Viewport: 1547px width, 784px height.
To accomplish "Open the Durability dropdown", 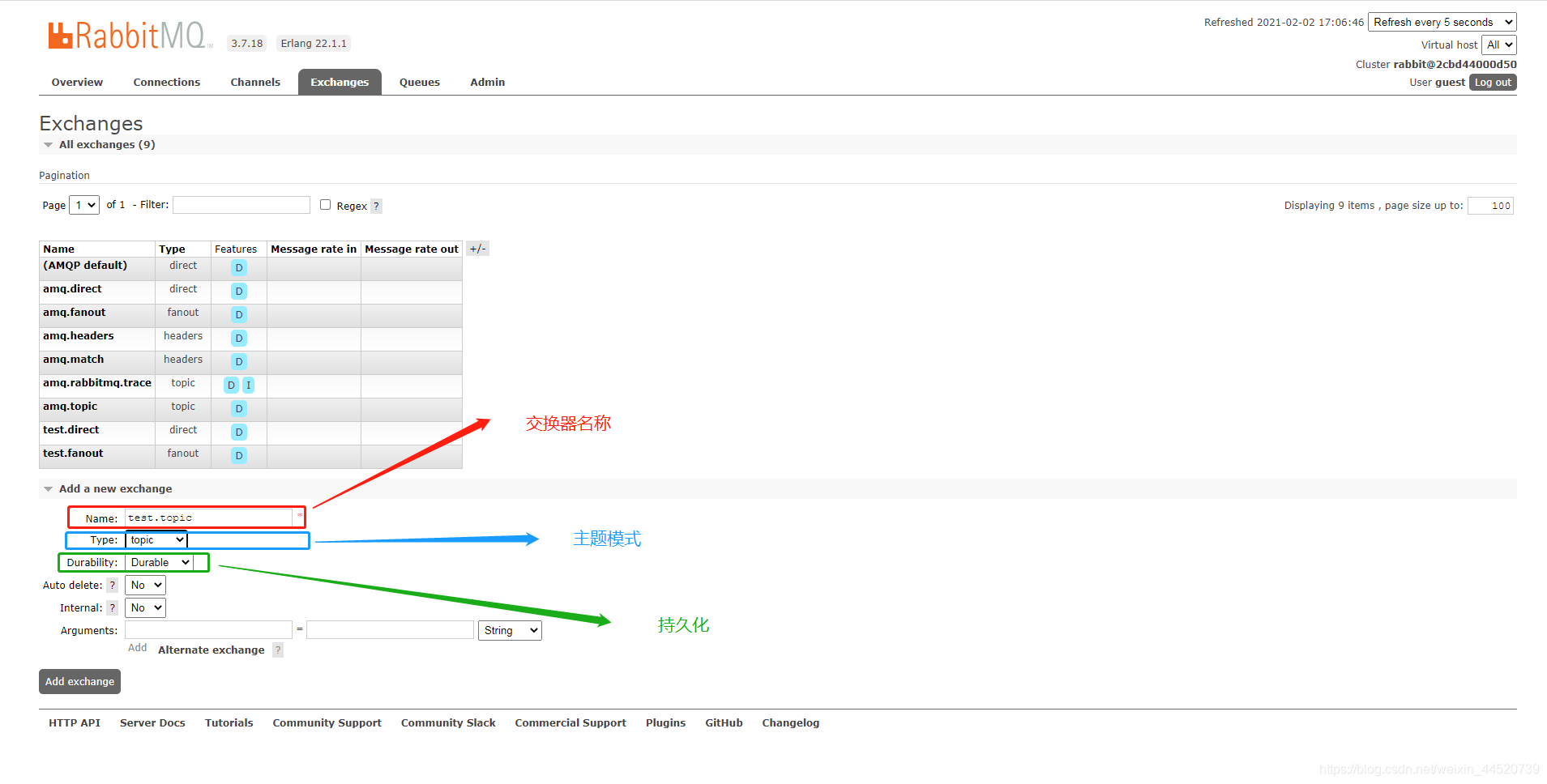I will (x=160, y=563).
